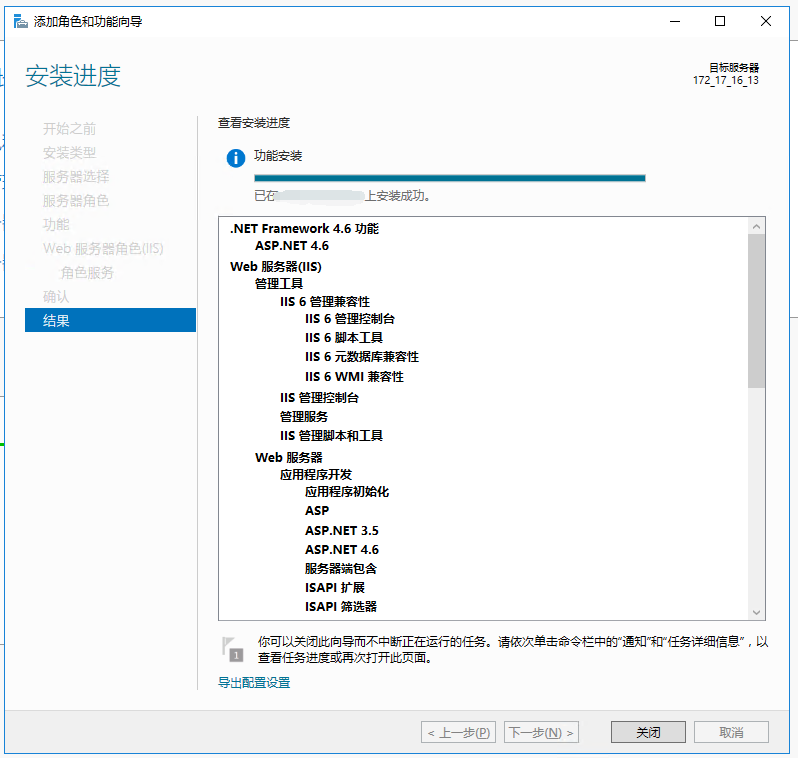This screenshot has width=798, height=758.
Task: Maximize the wizard window
Action: coord(720,21)
